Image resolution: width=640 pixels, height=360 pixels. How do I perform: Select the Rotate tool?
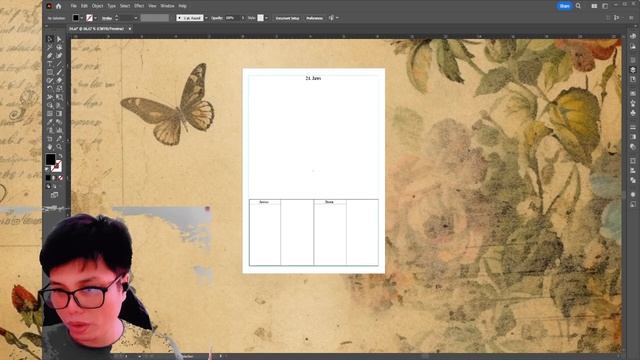(x=50, y=89)
